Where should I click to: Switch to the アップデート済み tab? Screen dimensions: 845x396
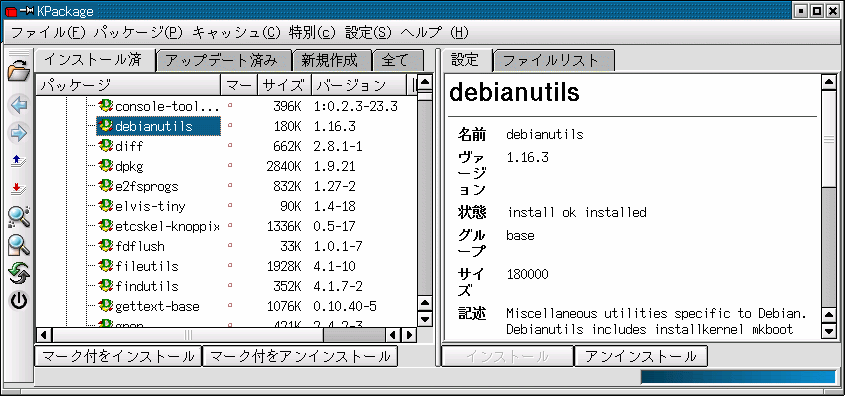pos(223,61)
